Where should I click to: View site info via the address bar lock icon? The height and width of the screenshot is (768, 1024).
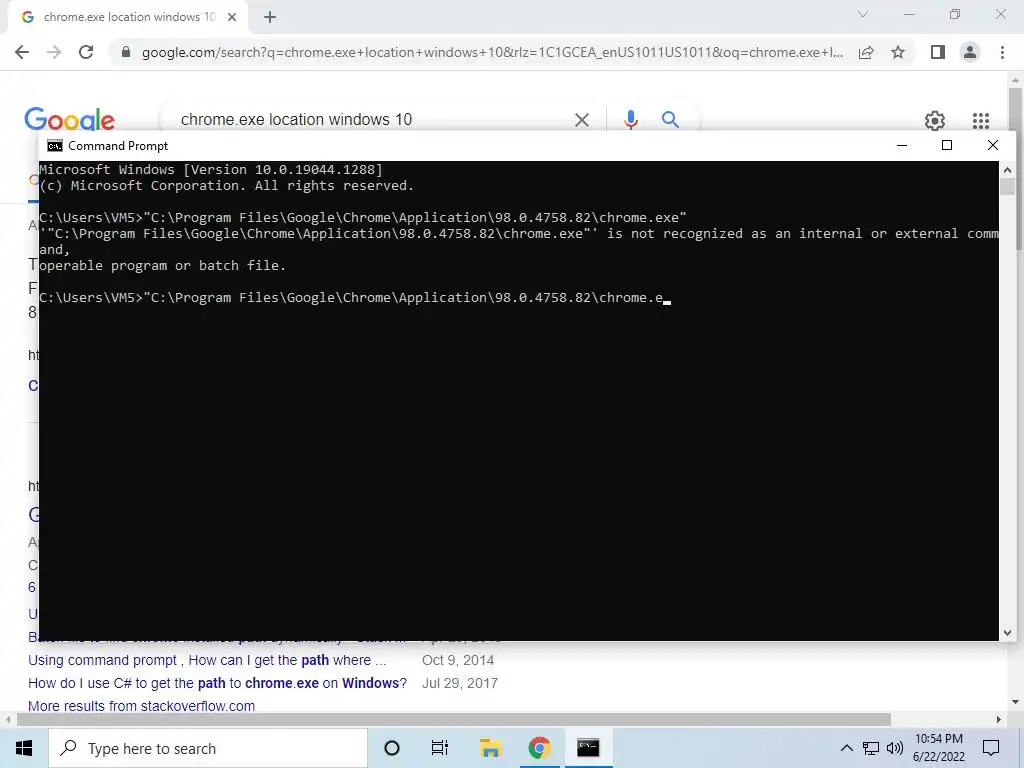[126, 52]
